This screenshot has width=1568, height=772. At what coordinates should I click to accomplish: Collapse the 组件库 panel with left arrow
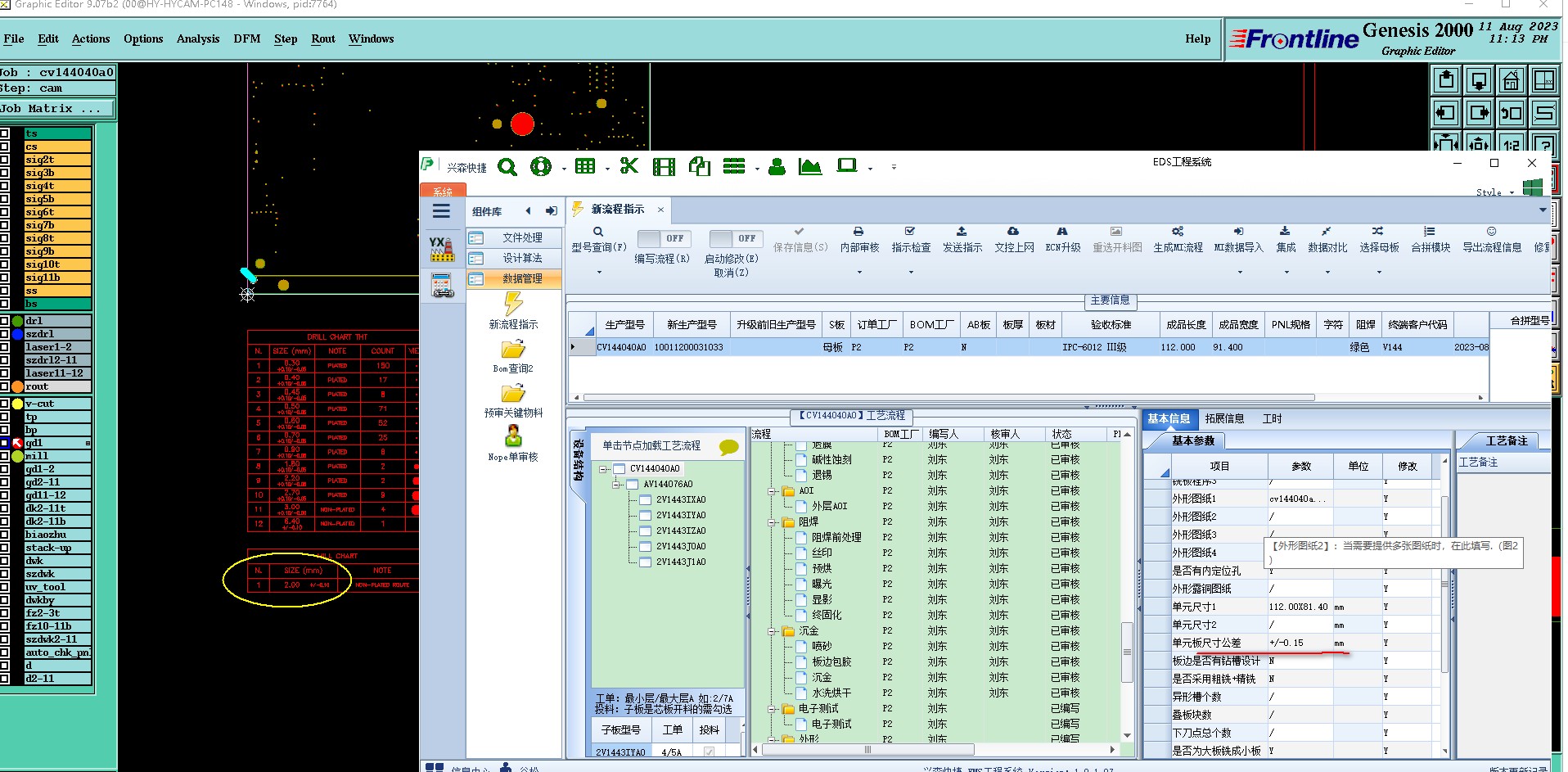pyautogui.click(x=528, y=211)
